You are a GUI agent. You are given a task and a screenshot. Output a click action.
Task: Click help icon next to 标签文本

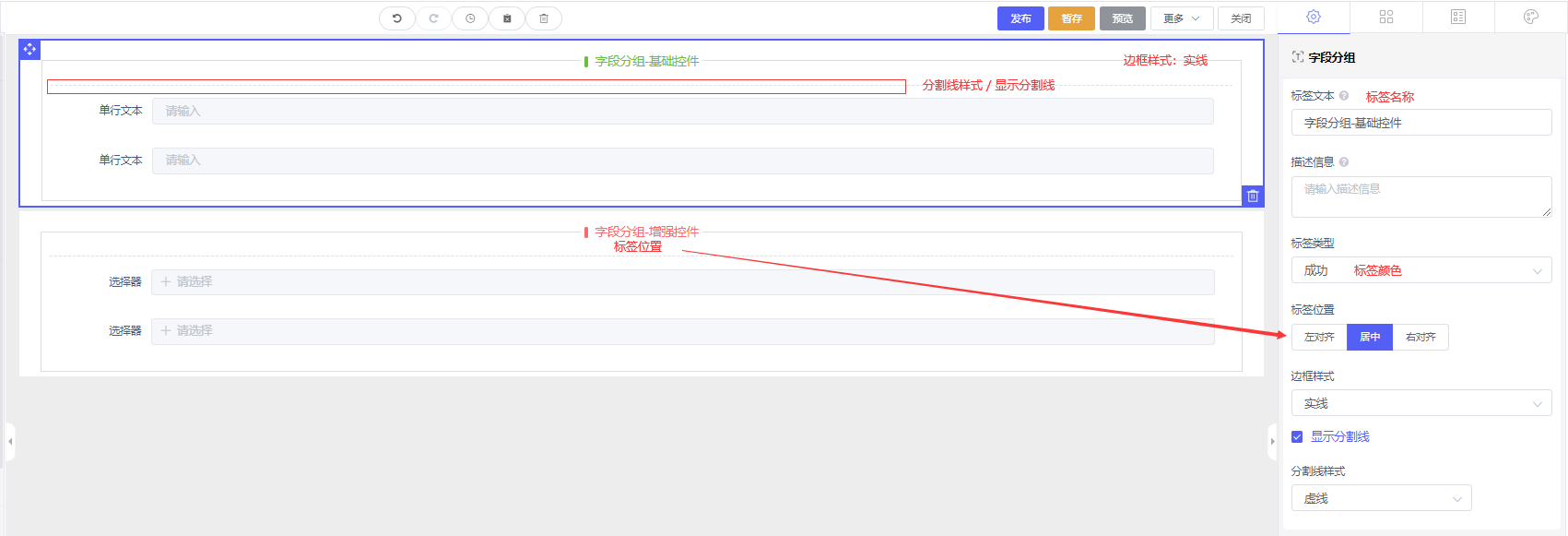(1344, 96)
